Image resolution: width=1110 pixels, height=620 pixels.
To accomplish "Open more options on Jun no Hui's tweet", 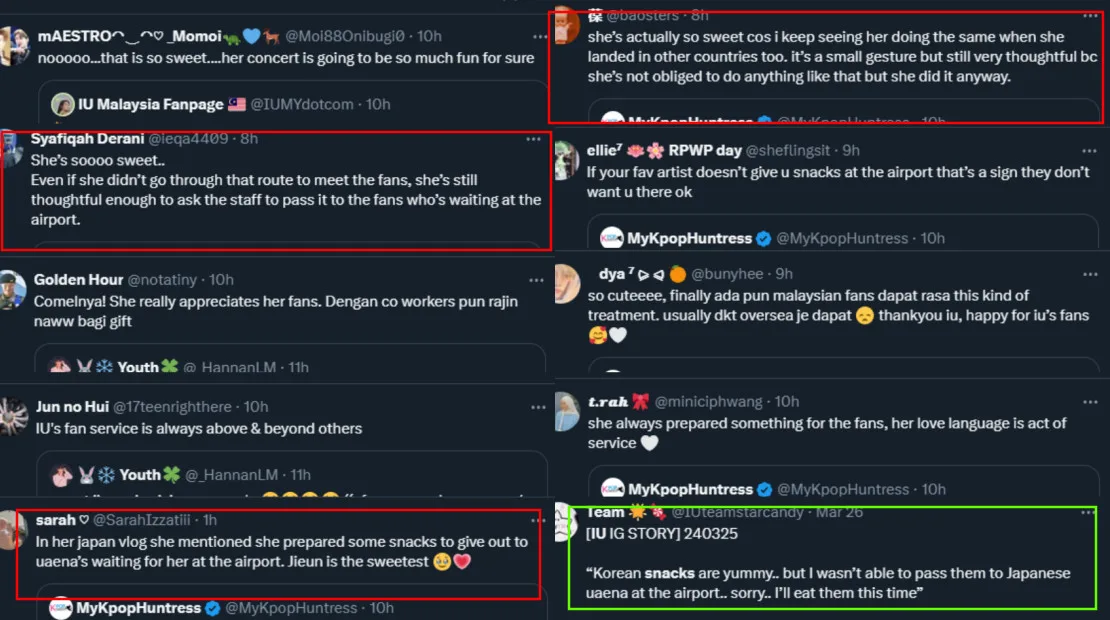I will click(540, 407).
